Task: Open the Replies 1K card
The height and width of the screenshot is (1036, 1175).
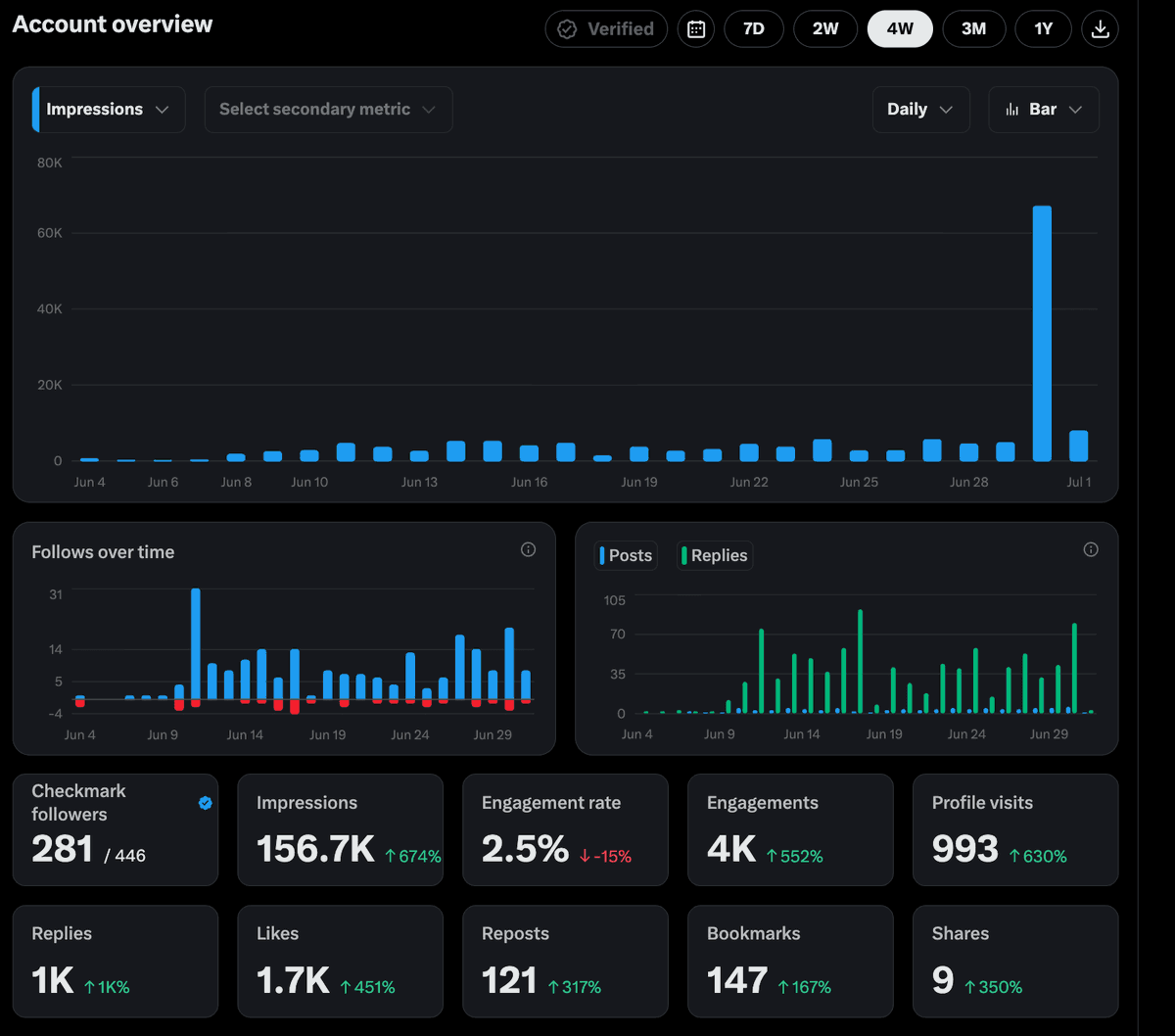Action: click(x=116, y=961)
